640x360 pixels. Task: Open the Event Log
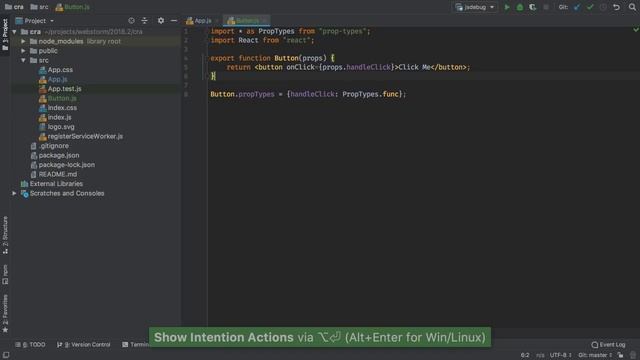coord(608,344)
